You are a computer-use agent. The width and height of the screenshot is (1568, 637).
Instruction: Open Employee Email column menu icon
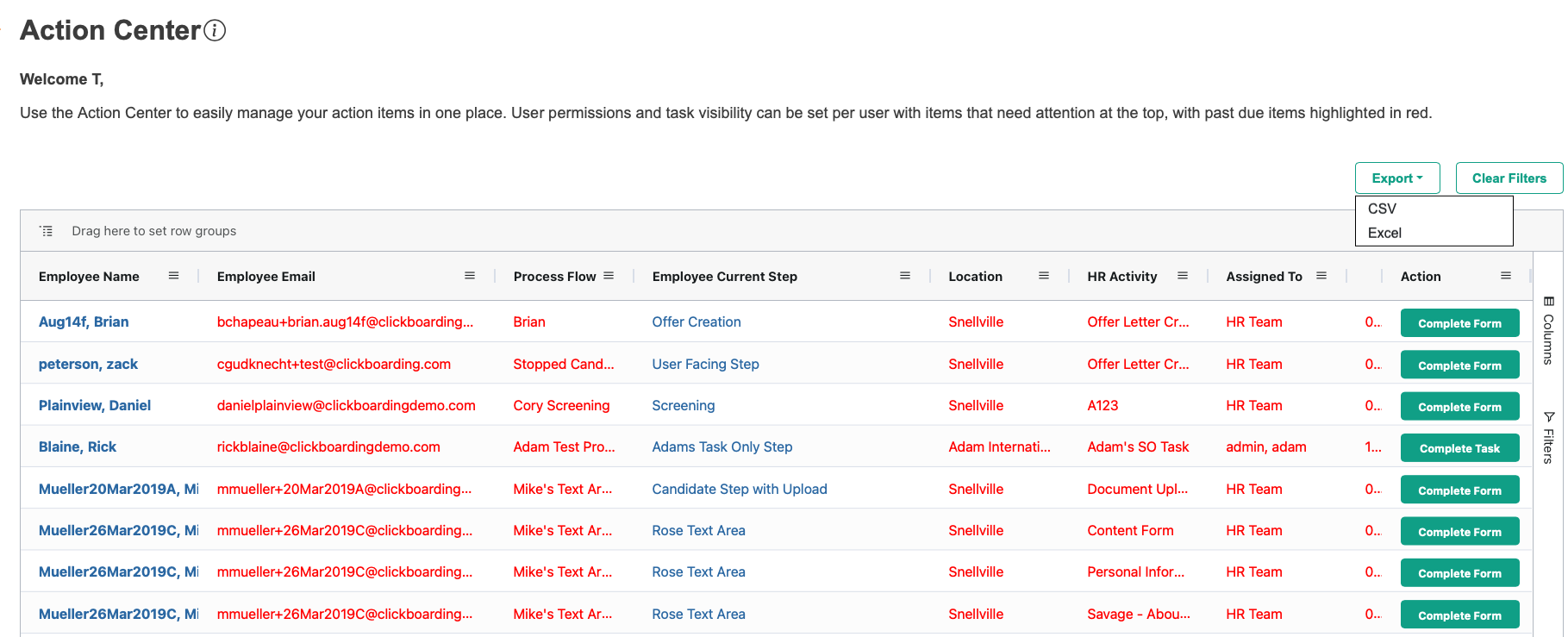click(x=470, y=276)
